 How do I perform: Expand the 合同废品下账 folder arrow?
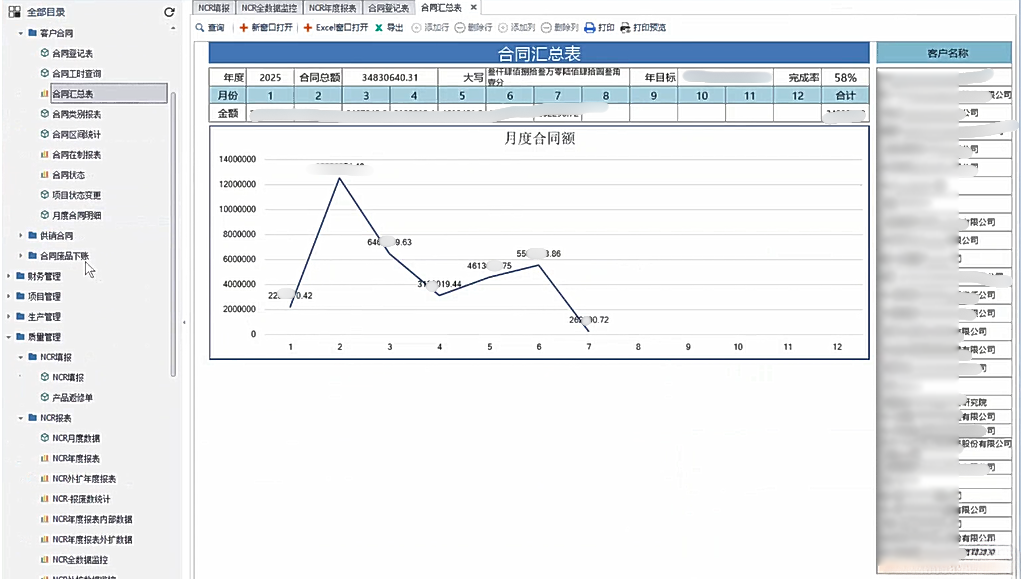(x=21, y=256)
